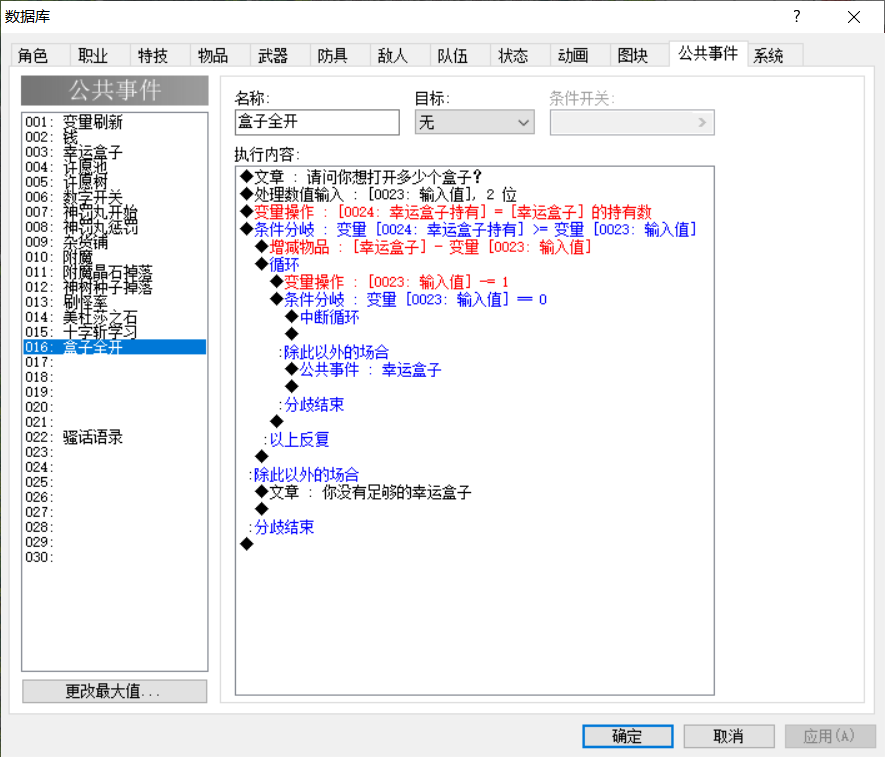Image resolution: width=885 pixels, height=757 pixels.
Task: Open the 图块 tab
Action: coord(639,56)
